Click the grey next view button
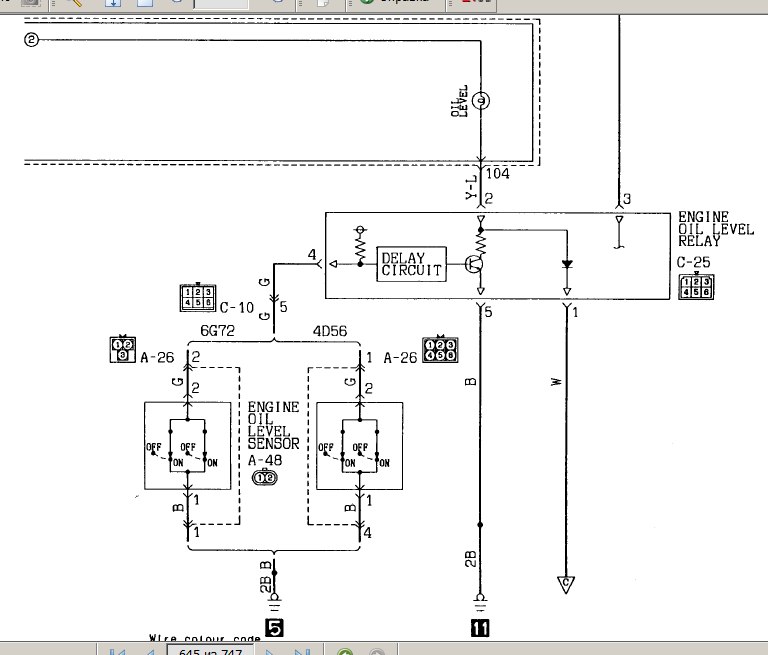The height and width of the screenshot is (655, 768). (x=377, y=652)
